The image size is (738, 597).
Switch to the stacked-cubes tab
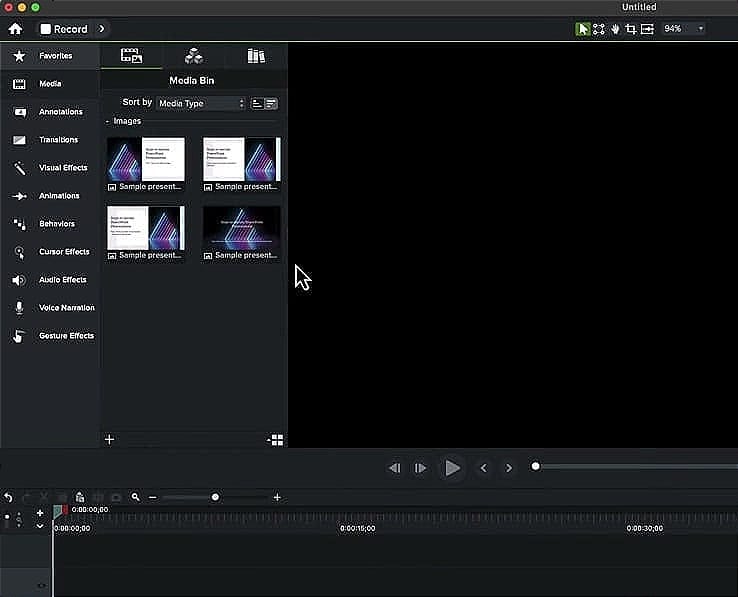[193, 56]
